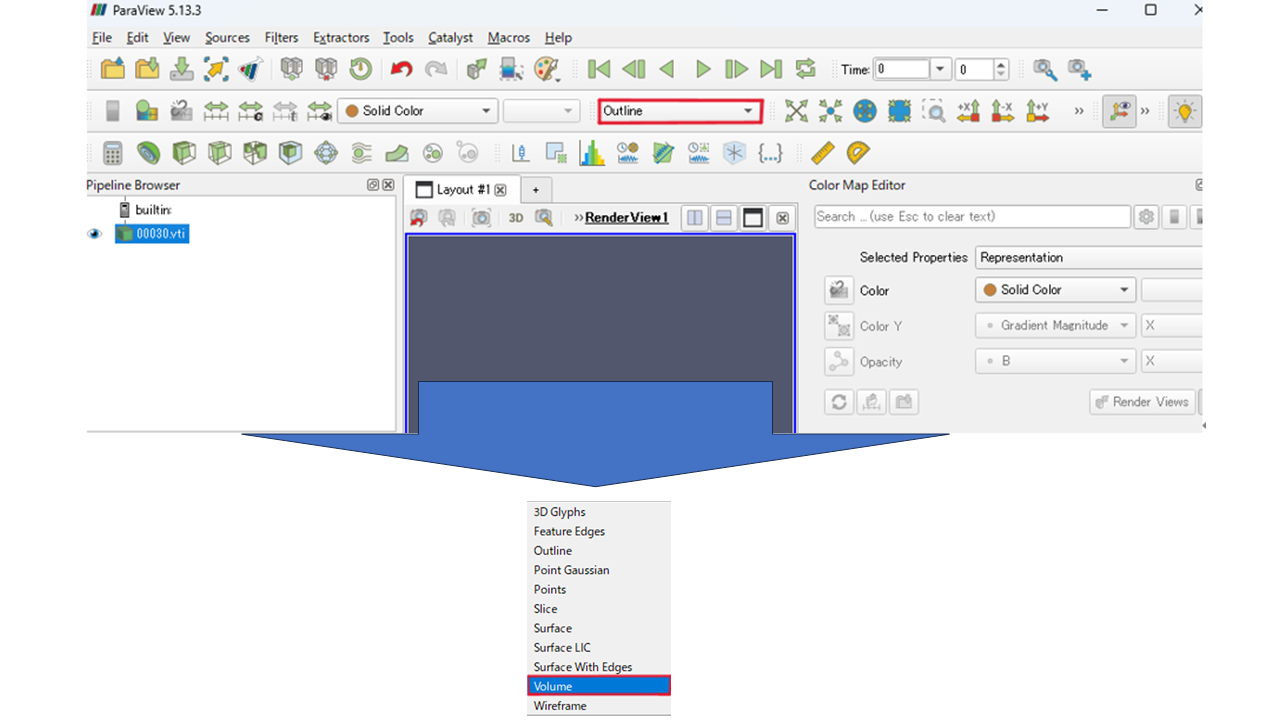
Task: Toggle the orientation axes visibility button
Action: tap(1120, 111)
